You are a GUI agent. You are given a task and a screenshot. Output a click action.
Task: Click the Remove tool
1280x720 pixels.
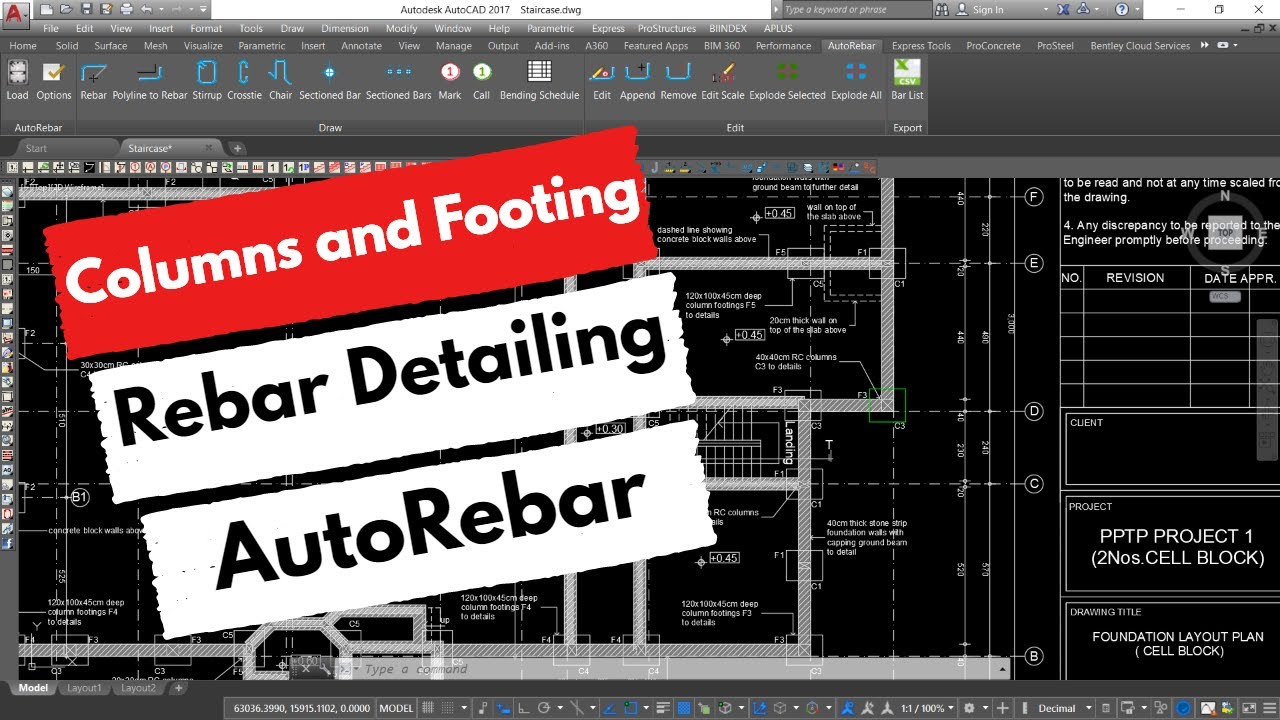[678, 79]
